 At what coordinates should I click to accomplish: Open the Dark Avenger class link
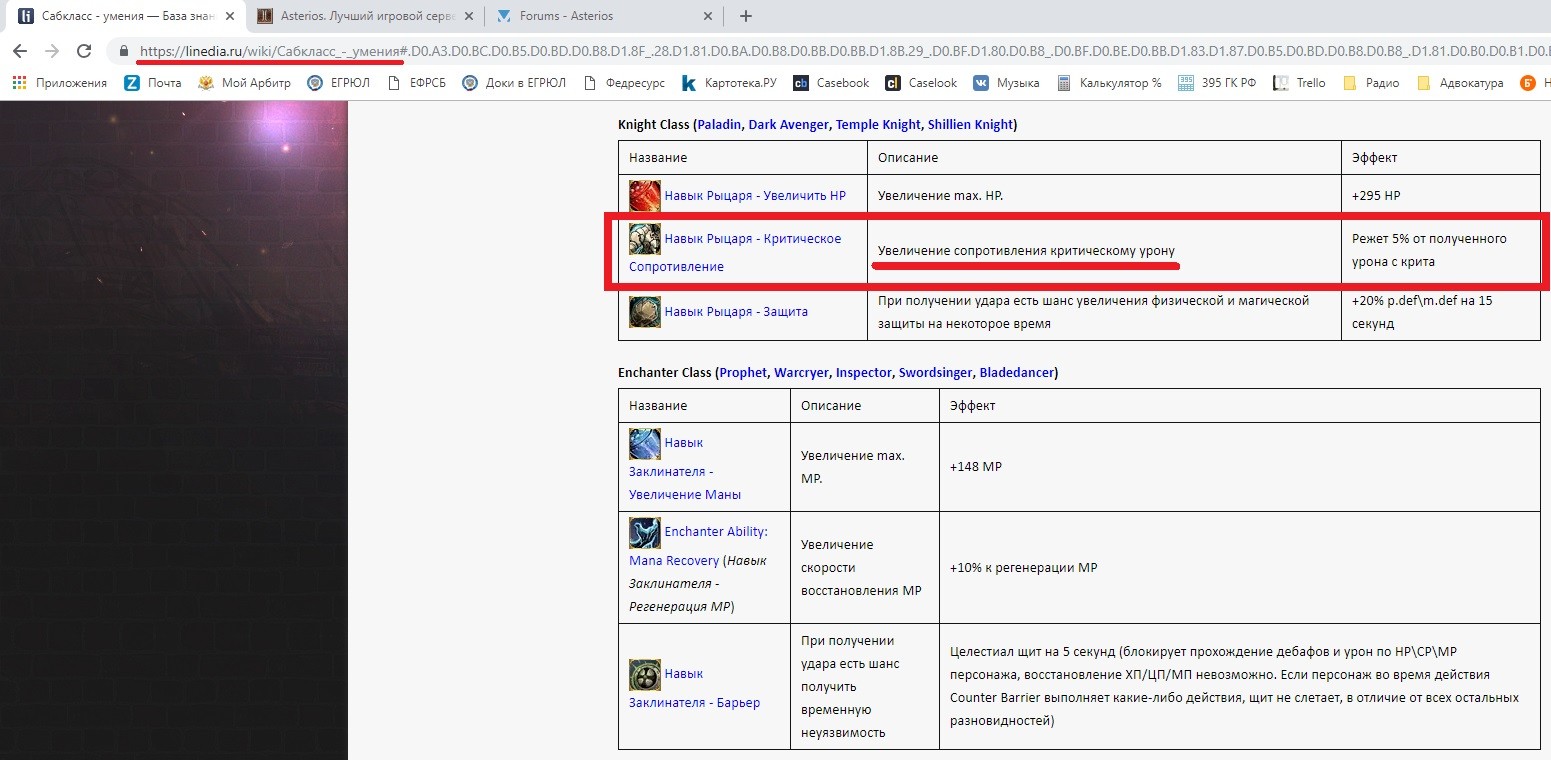click(x=788, y=124)
